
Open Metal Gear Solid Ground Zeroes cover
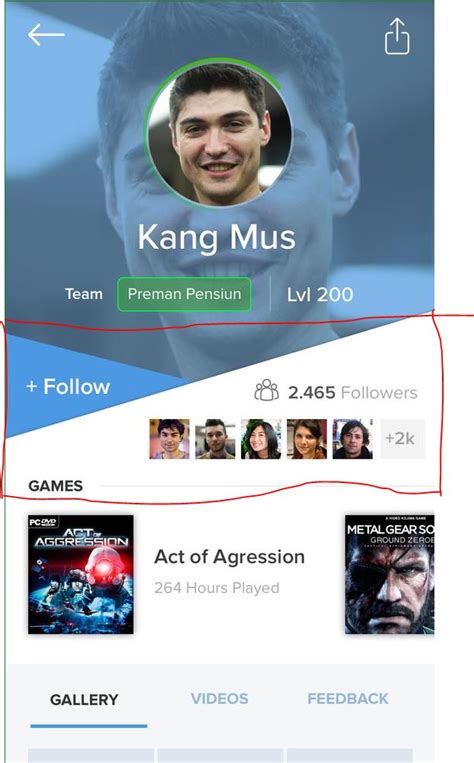point(389,574)
